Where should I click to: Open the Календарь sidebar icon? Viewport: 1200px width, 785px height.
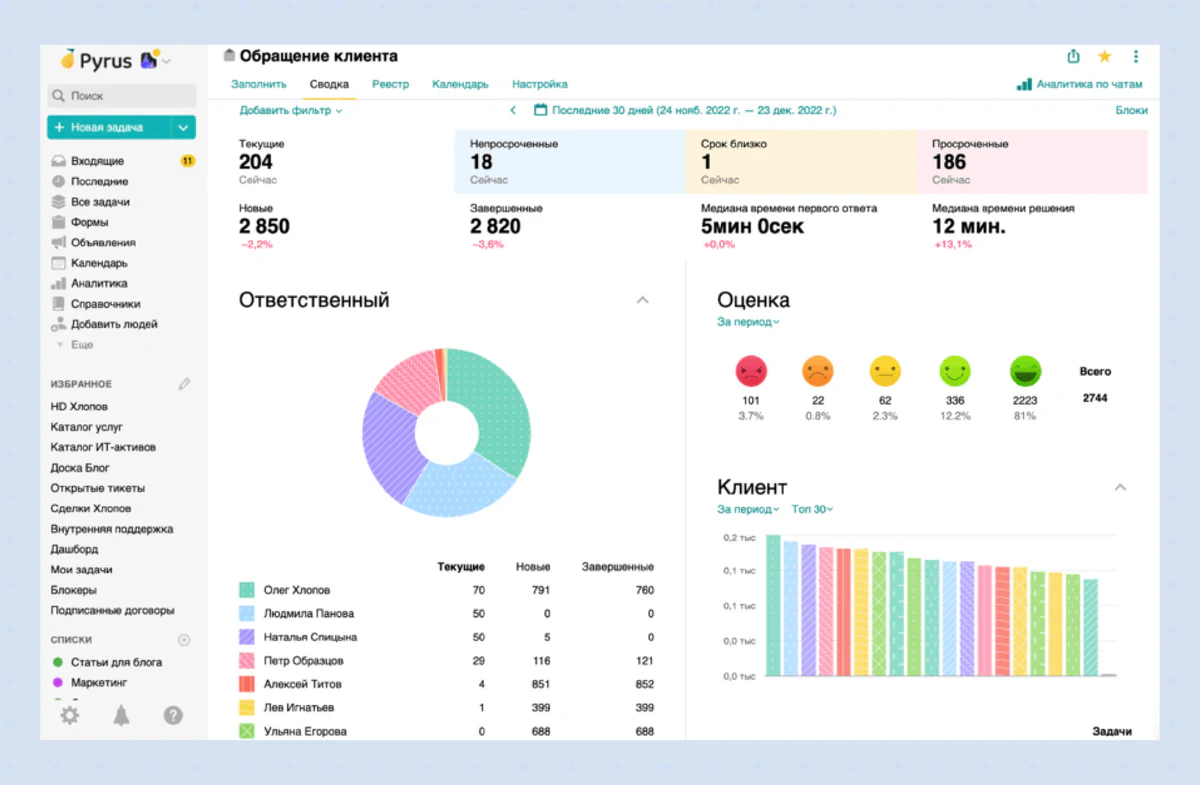59,263
